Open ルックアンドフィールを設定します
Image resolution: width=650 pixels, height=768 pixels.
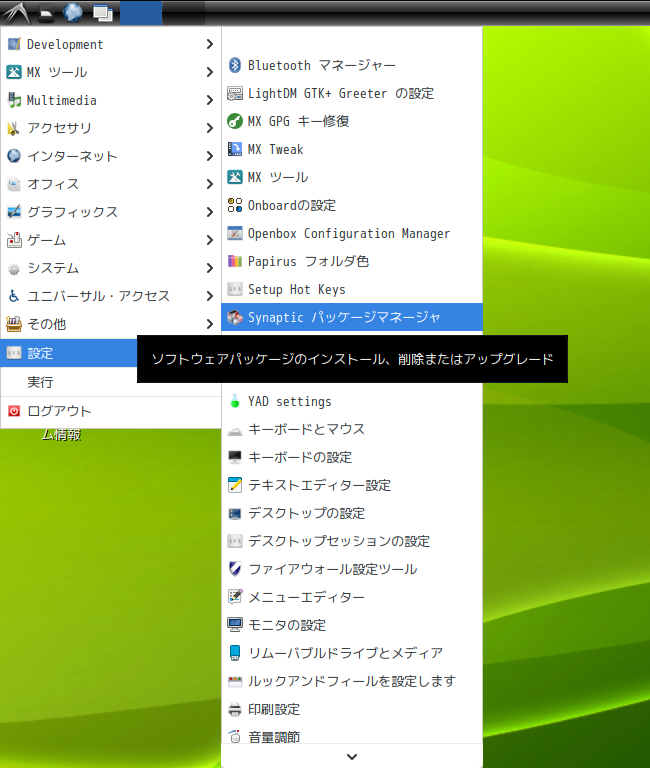(x=352, y=681)
